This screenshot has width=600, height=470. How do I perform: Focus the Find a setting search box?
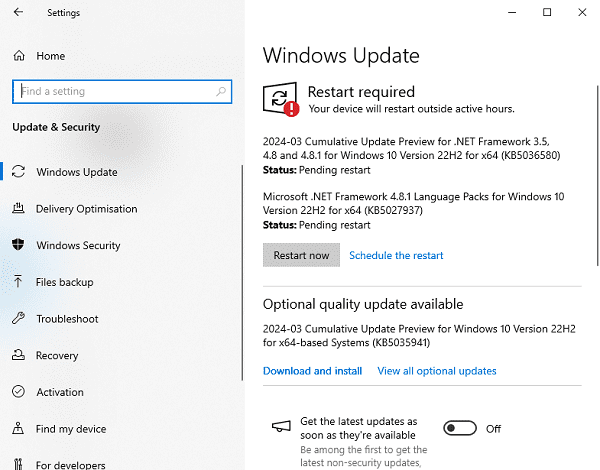point(122,91)
